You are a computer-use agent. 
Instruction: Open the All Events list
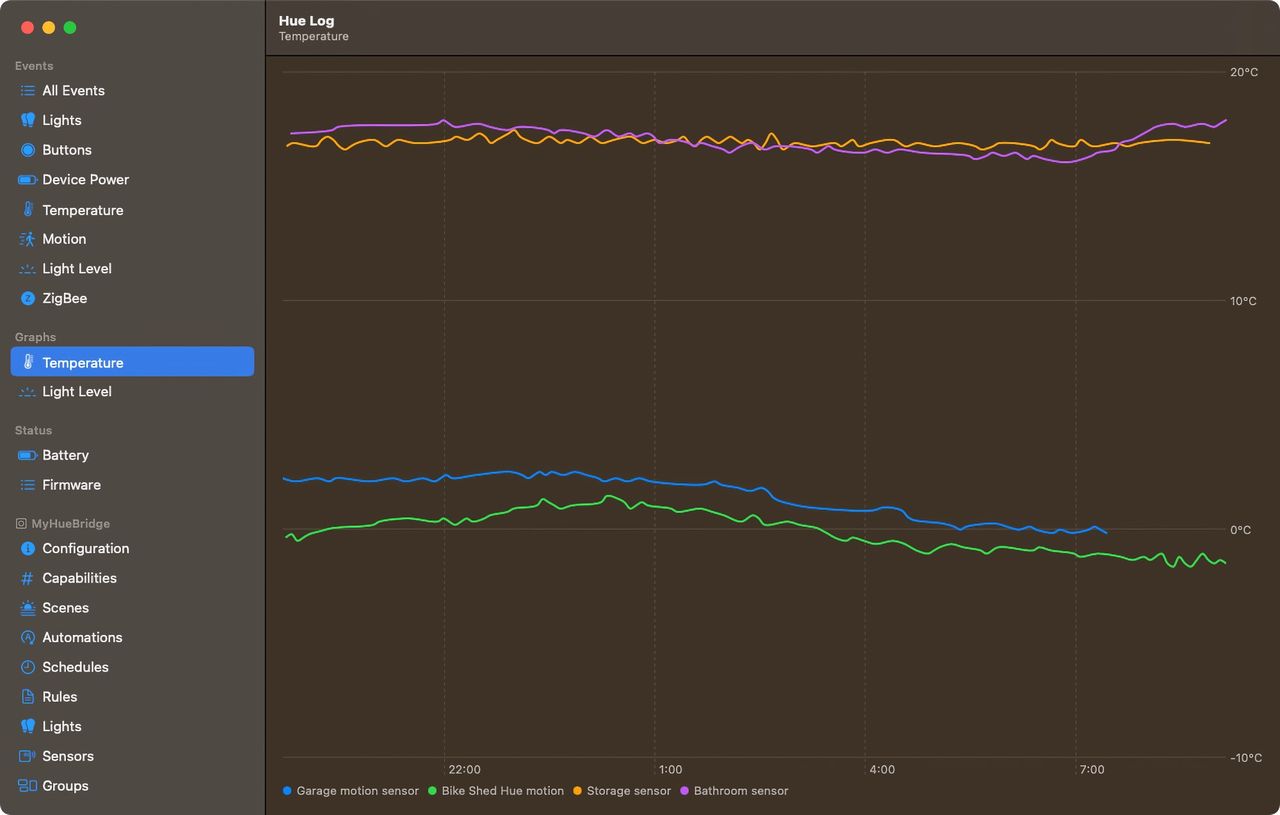tap(73, 90)
